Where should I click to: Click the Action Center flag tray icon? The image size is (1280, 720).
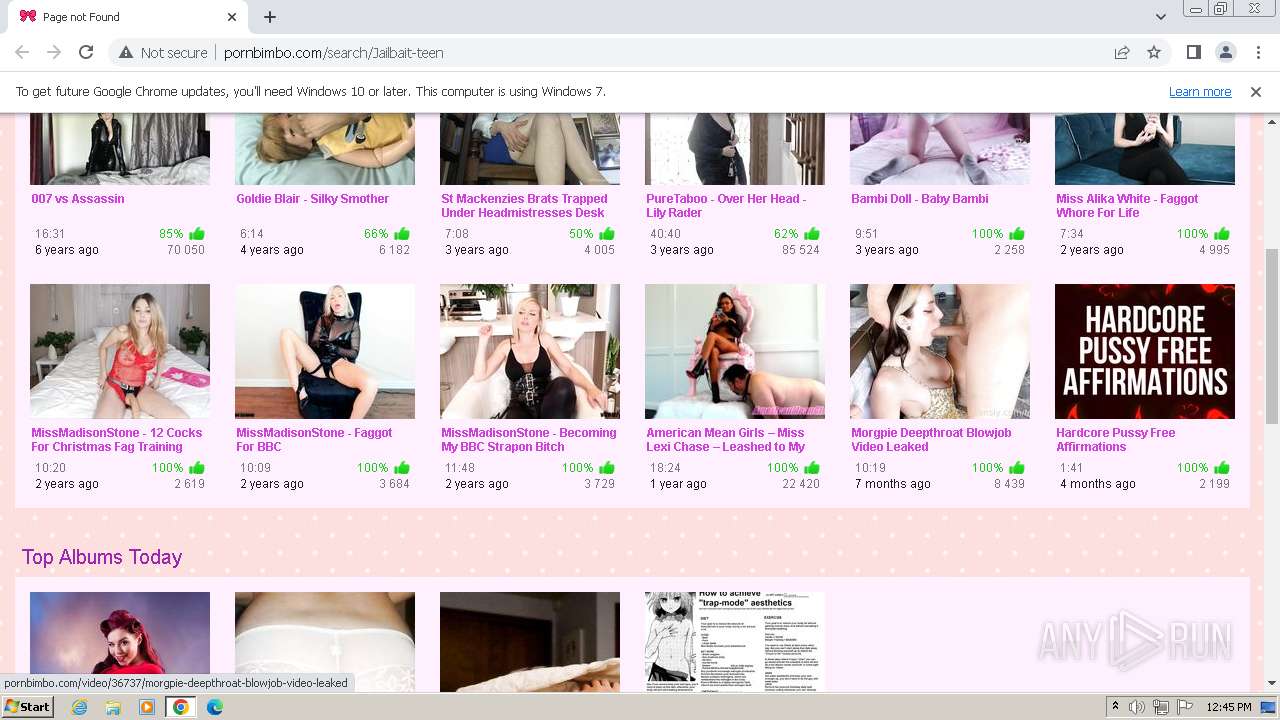1183,707
